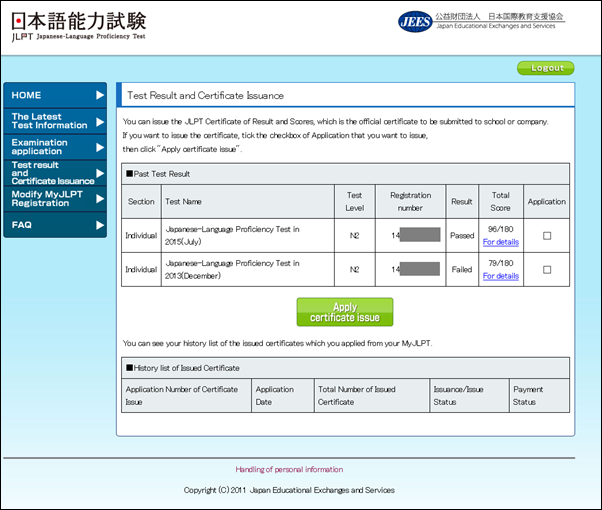
Task: Click the Passed result cell
Action: coord(462,235)
